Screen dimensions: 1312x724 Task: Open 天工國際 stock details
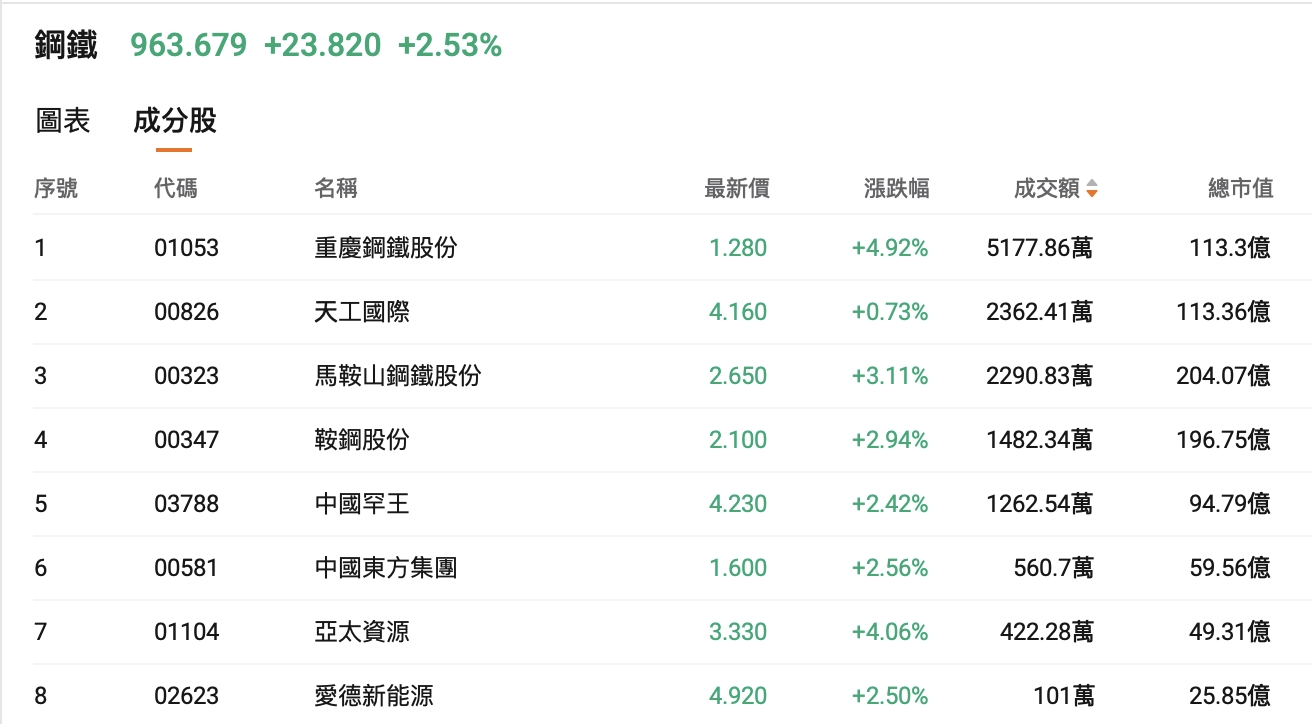[361, 311]
